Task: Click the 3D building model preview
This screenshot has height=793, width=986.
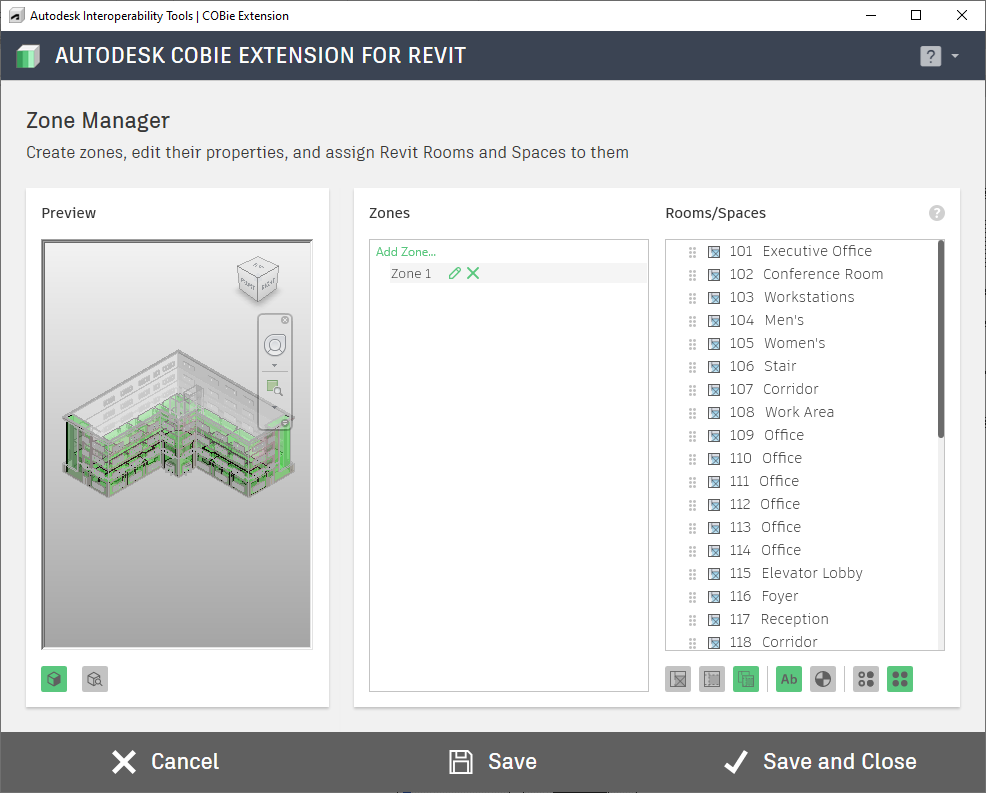Action: pyautogui.click(x=179, y=424)
